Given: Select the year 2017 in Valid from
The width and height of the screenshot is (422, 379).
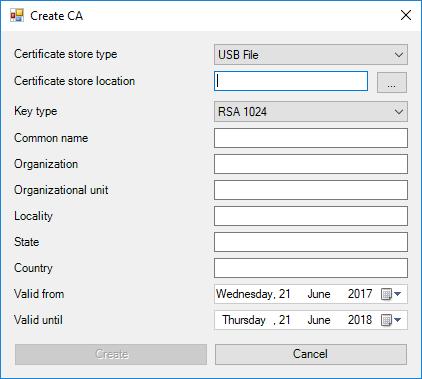Looking at the screenshot, I should click(360, 294).
